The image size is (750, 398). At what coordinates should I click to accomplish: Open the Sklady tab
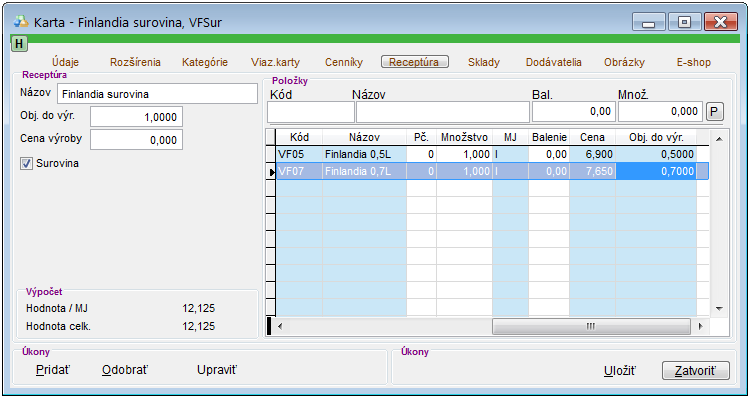point(484,62)
